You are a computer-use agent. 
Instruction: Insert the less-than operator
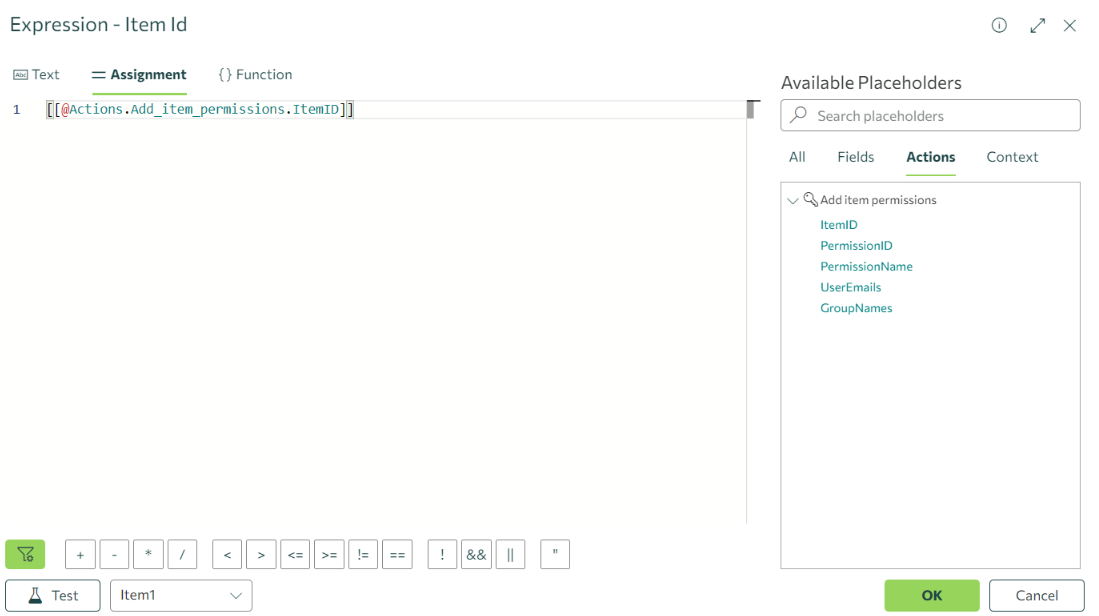click(227, 554)
